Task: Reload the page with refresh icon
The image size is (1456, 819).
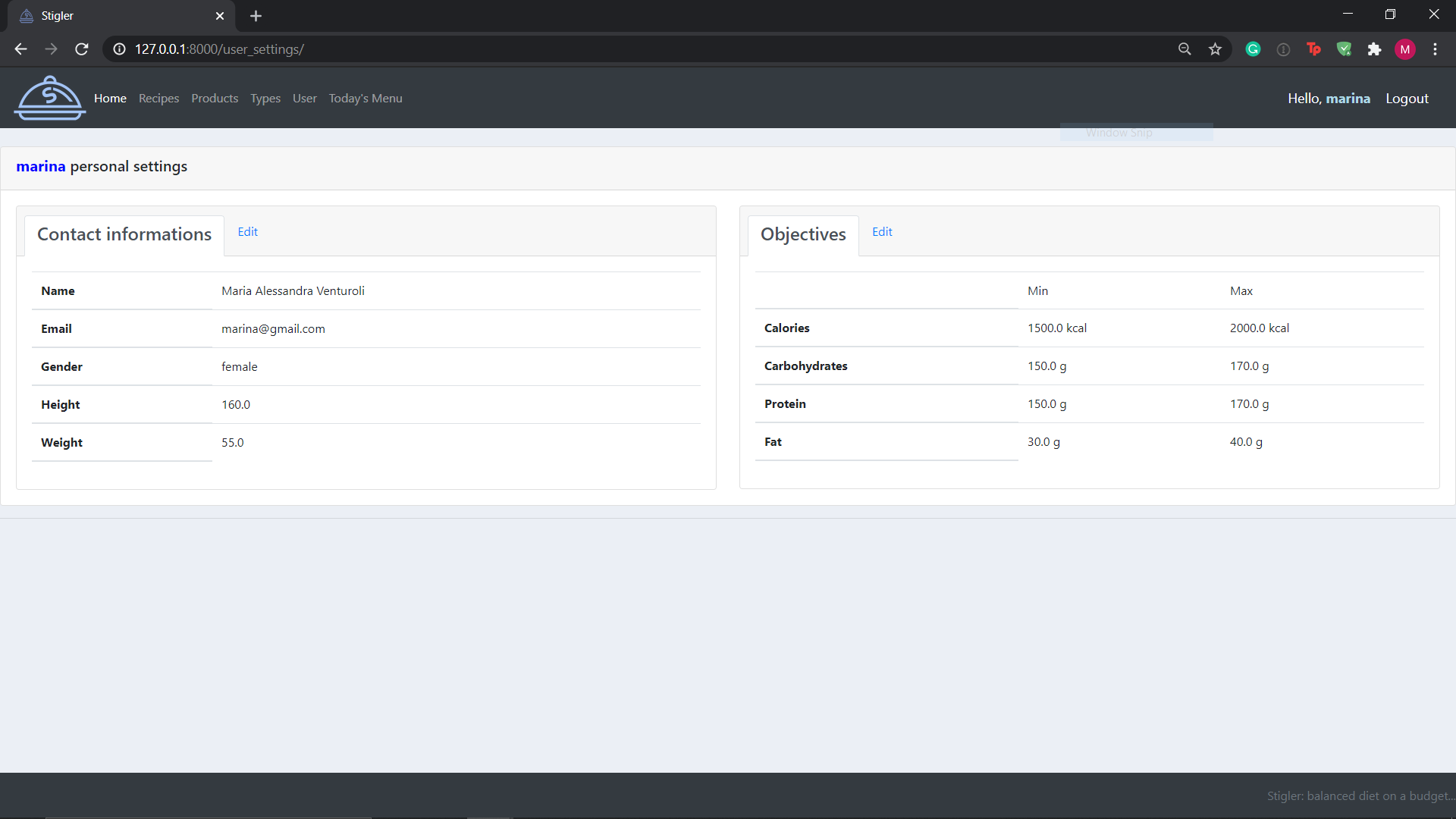Action: click(x=82, y=49)
